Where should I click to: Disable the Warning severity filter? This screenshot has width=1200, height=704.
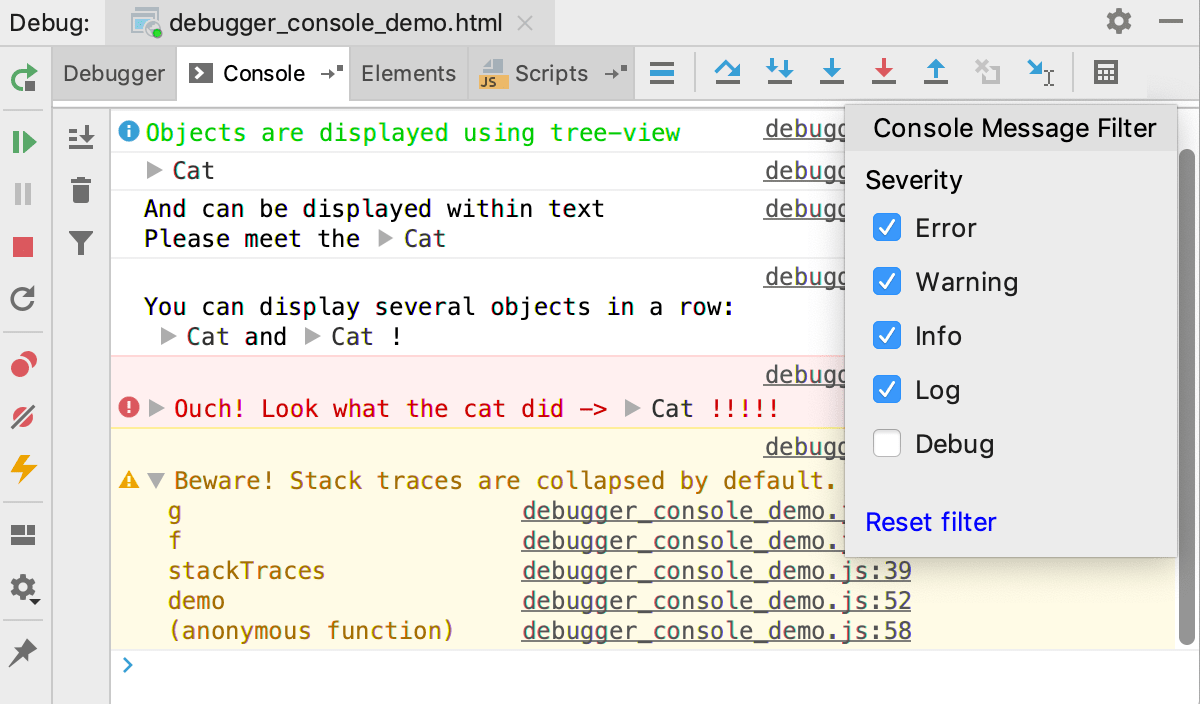pyautogui.click(x=886, y=281)
